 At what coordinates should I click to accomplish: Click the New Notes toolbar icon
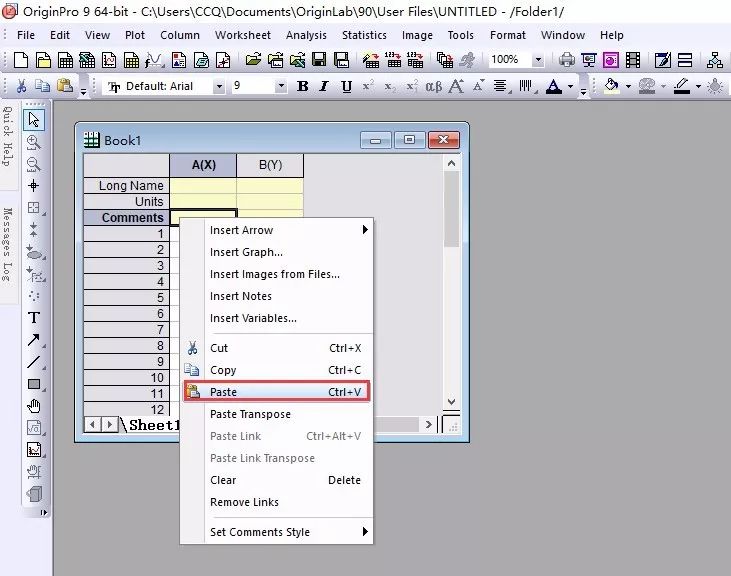(201, 60)
